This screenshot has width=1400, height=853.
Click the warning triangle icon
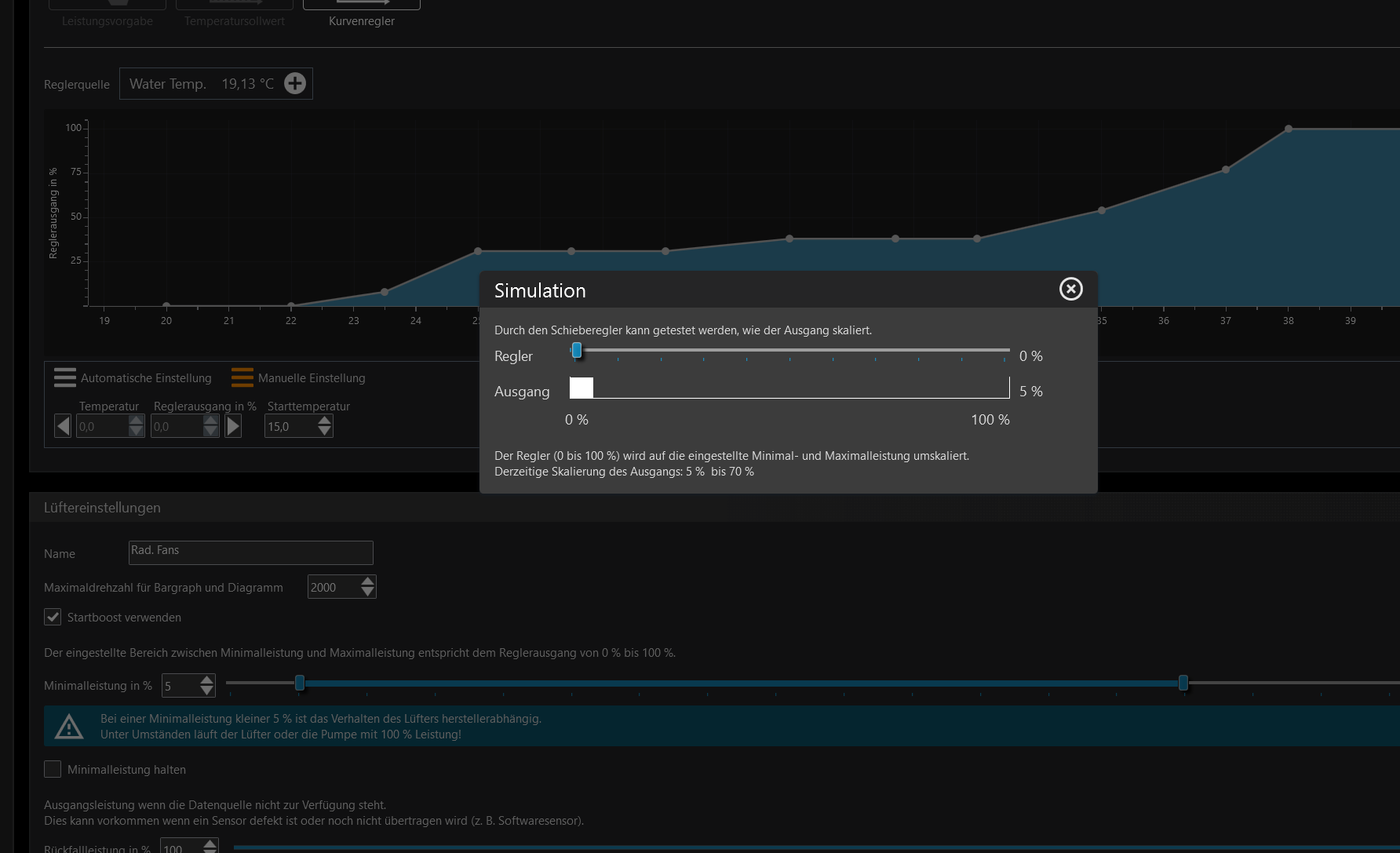click(69, 727)
